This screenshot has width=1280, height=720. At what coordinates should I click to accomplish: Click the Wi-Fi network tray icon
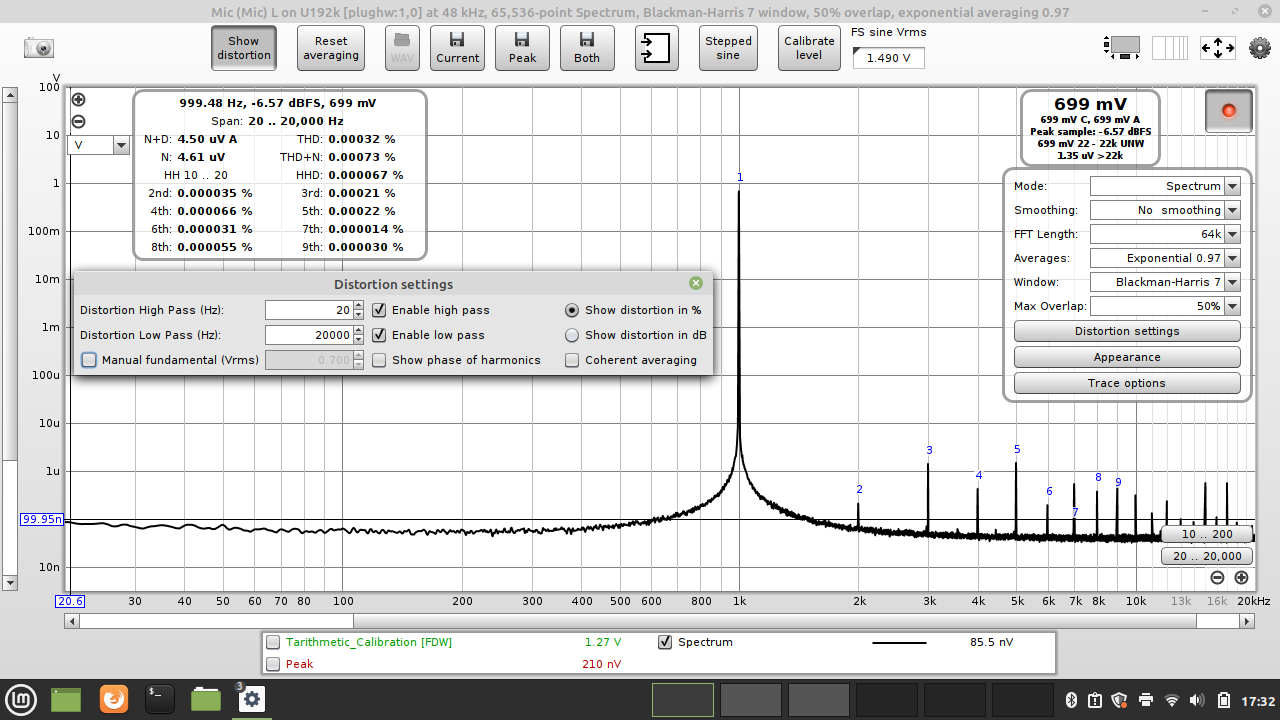tap(1171, 700)
